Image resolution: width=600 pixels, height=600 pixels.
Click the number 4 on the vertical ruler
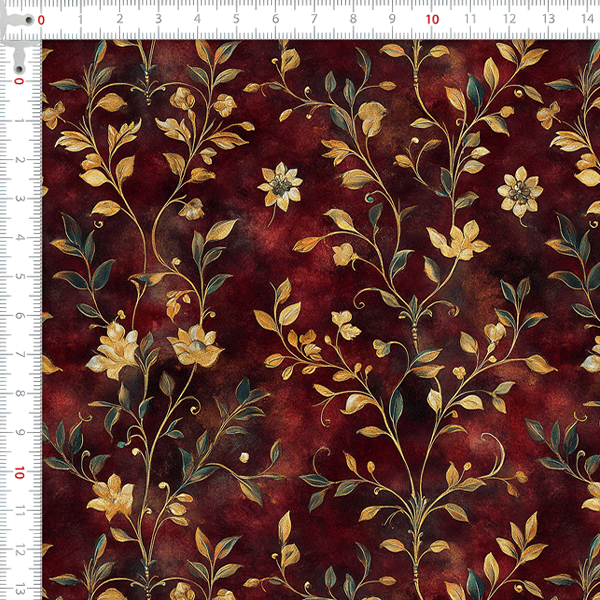pyautogui.click(x=20, y=238)
